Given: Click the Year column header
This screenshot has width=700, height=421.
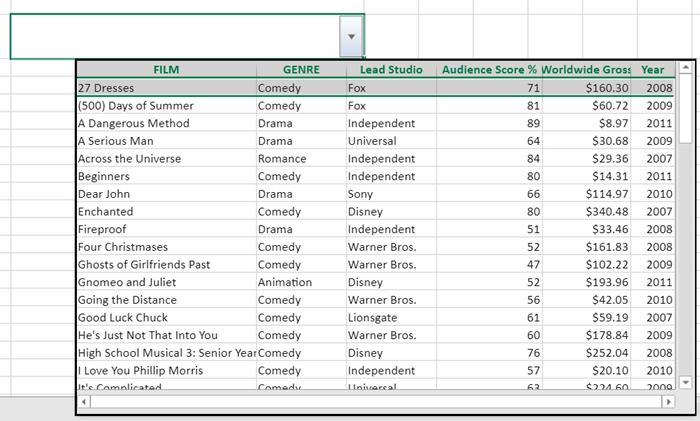Looking at the screenshot, I should click(x=652, y=70).
